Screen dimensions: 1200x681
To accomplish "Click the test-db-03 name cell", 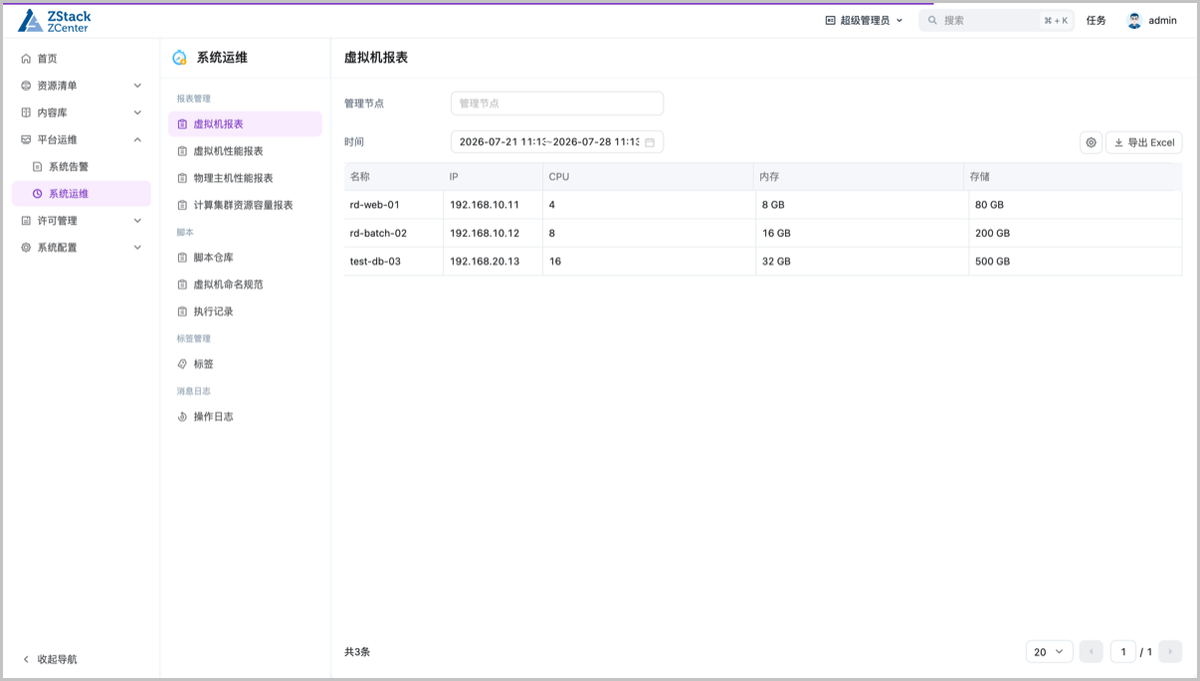I will [394, 261].
